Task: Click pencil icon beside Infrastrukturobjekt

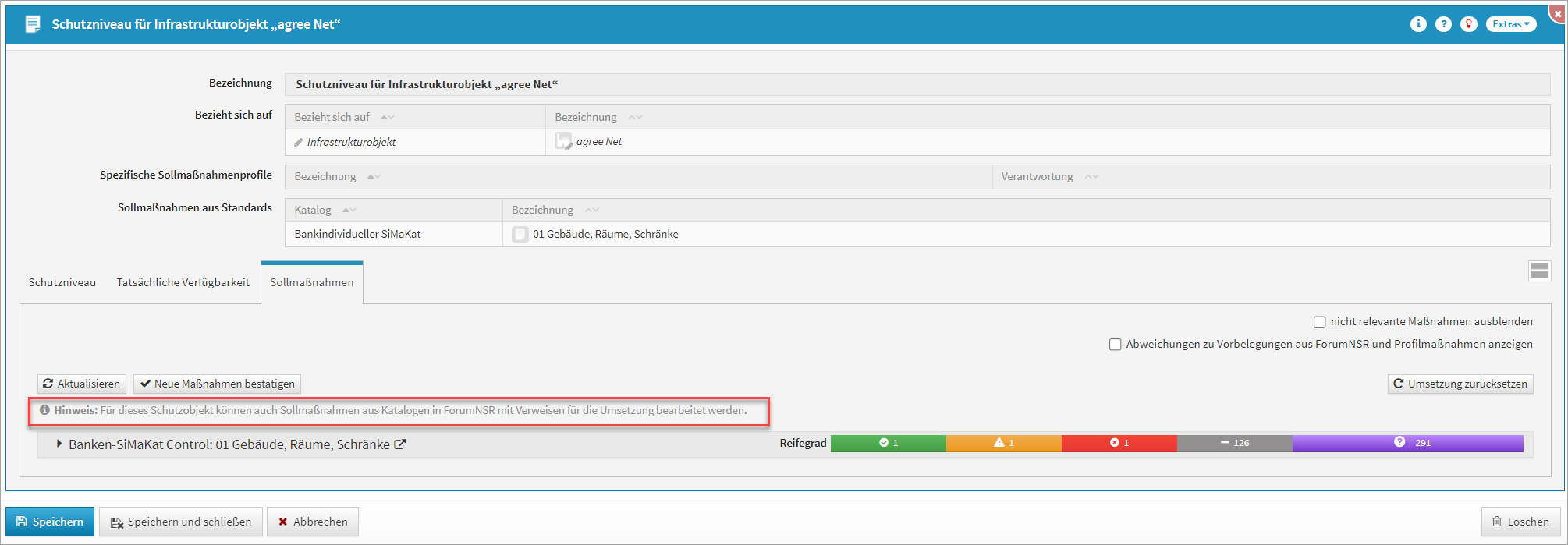Action: point(299,142)
